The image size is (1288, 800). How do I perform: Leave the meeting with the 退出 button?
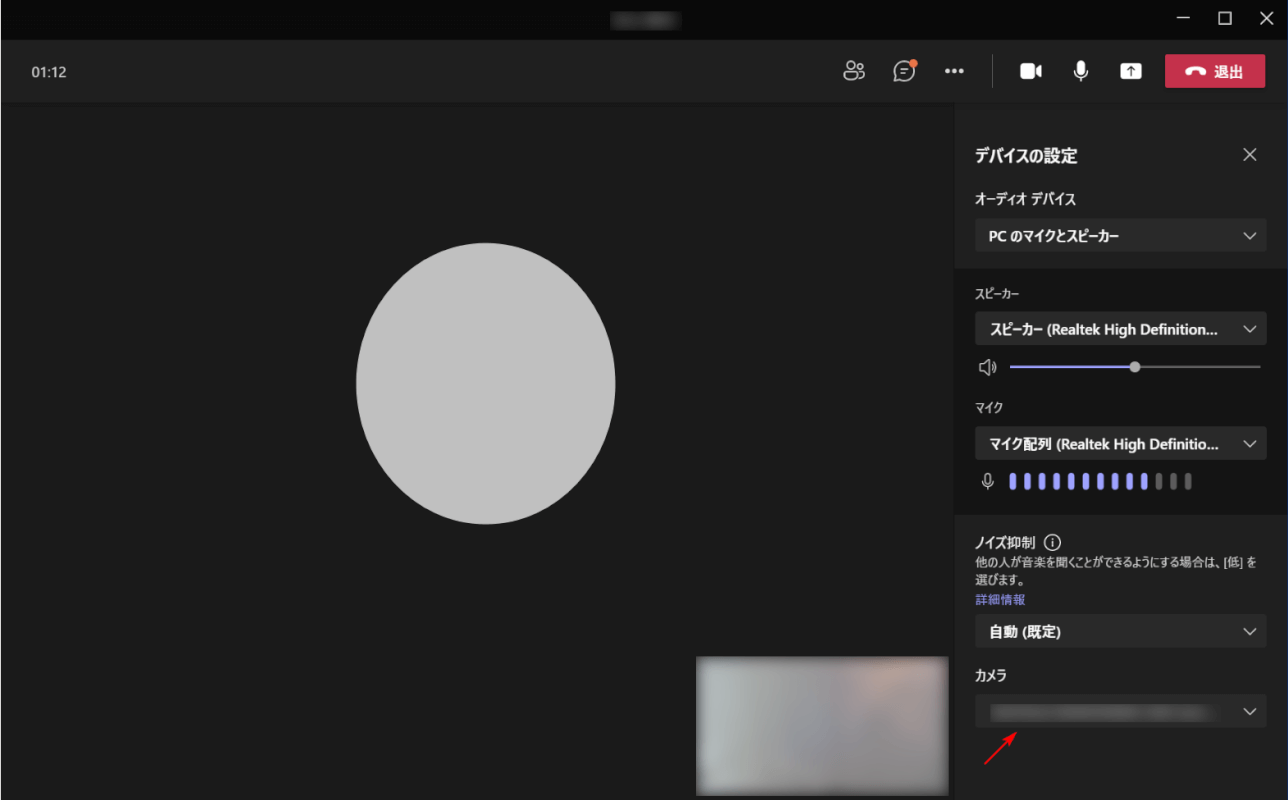click(x=1215, y=71)
